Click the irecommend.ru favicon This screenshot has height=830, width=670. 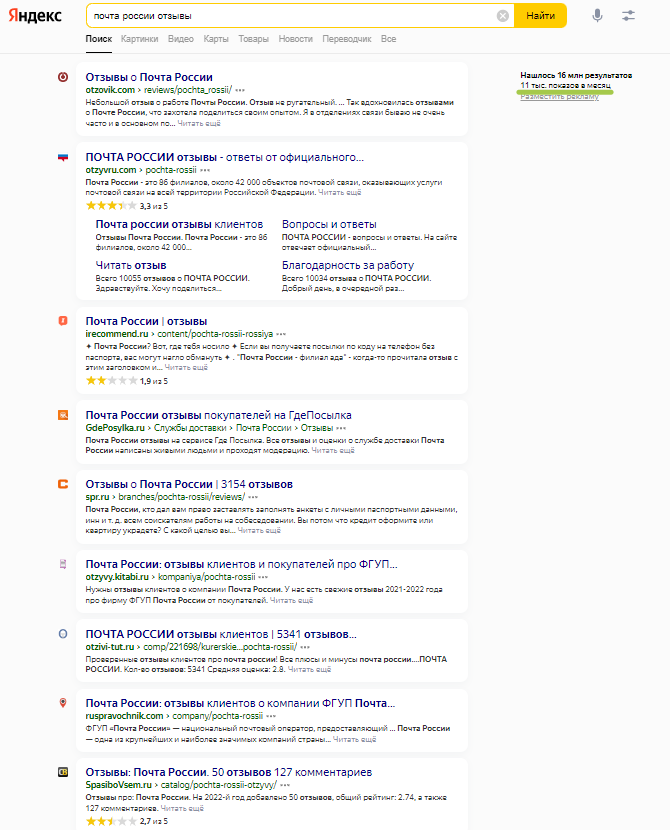click(63, 321)
